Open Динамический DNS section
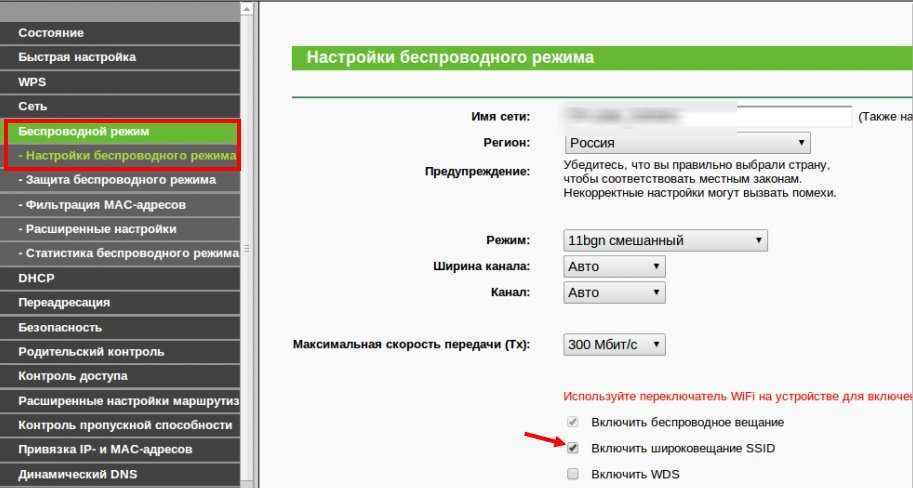Image resolution: width=913 pixels, height=488 pixels. coord(119,475)
